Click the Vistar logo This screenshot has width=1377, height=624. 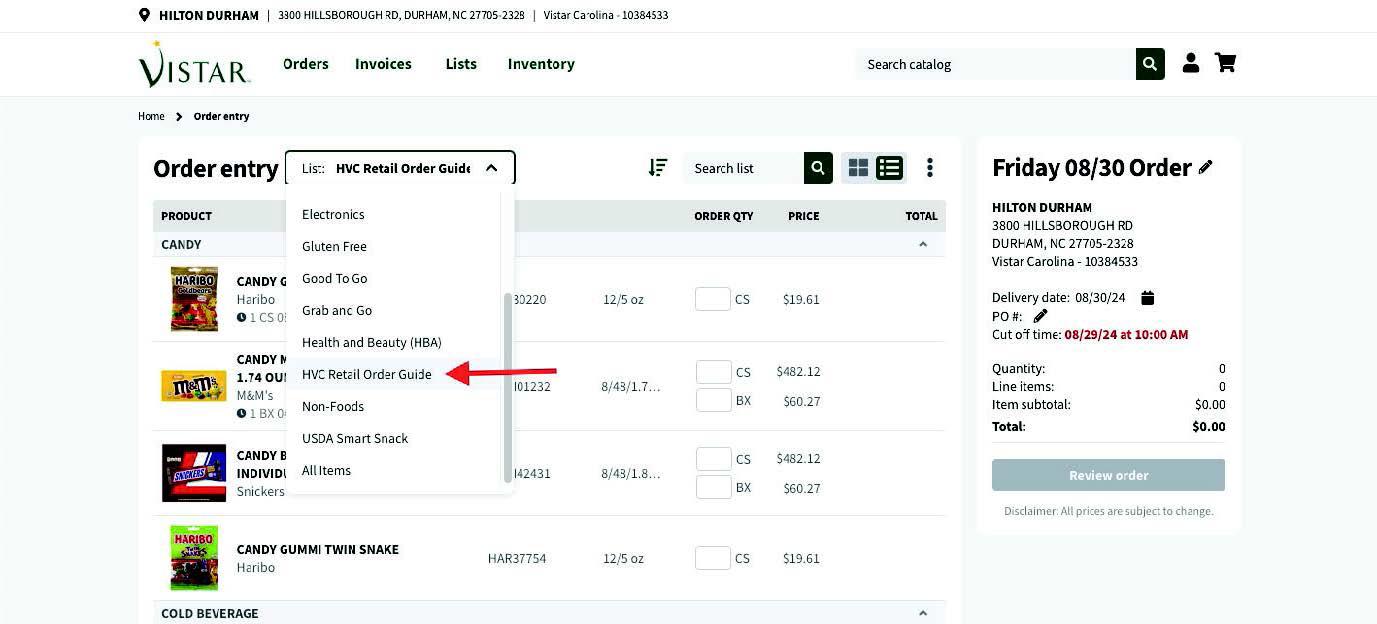click(193, 64)
